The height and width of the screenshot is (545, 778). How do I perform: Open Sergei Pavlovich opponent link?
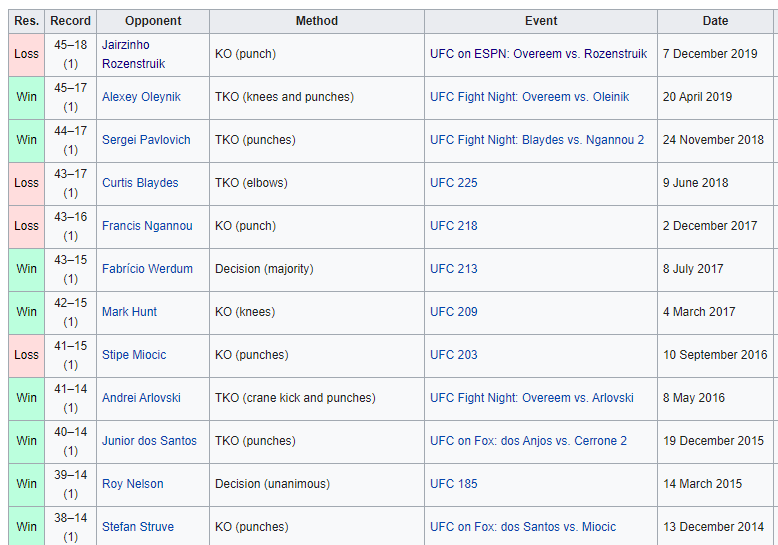(x=146, y=140)
